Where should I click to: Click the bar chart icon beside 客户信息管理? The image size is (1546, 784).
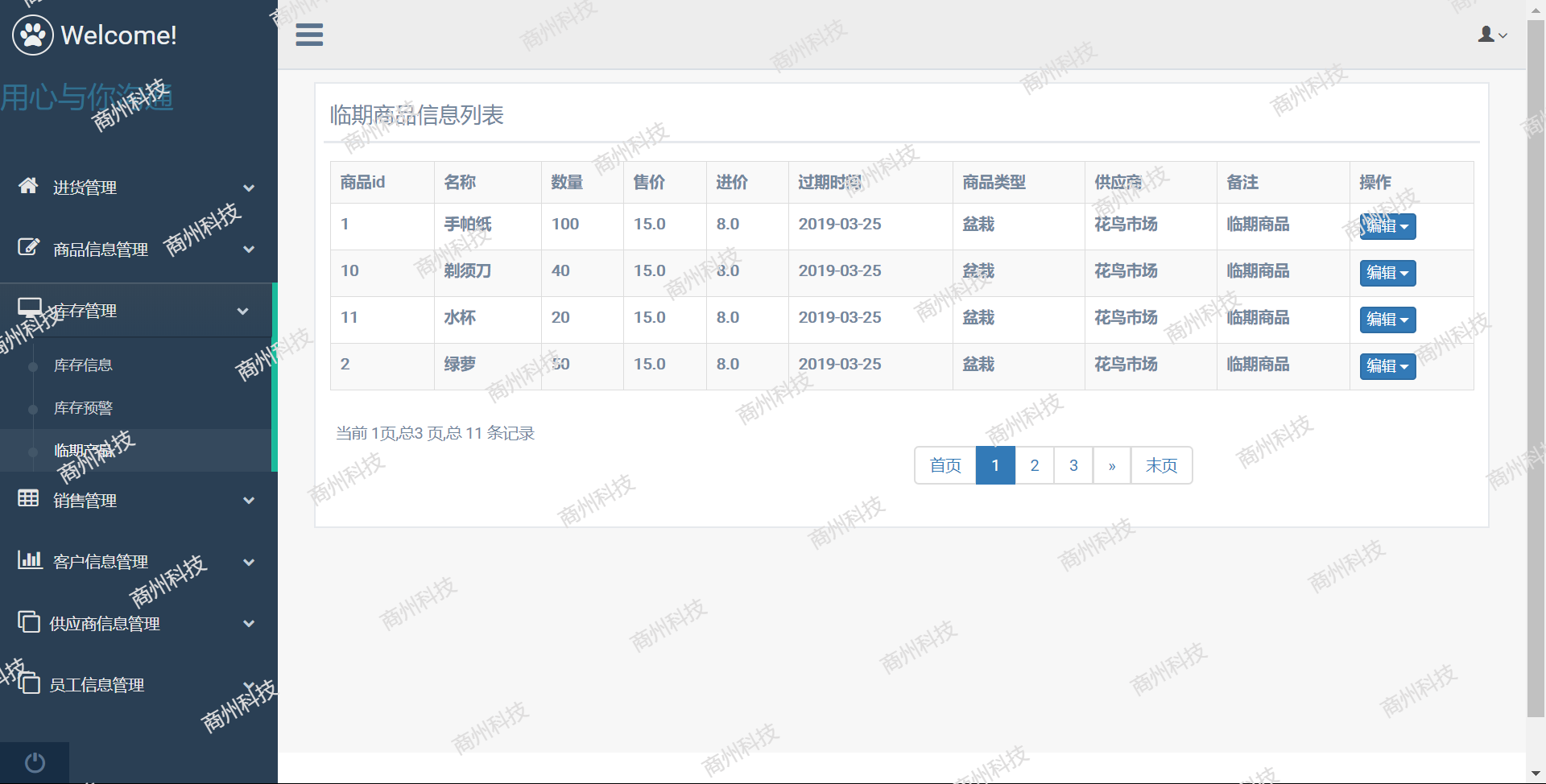pyautogui.click(x=30, y=559)
